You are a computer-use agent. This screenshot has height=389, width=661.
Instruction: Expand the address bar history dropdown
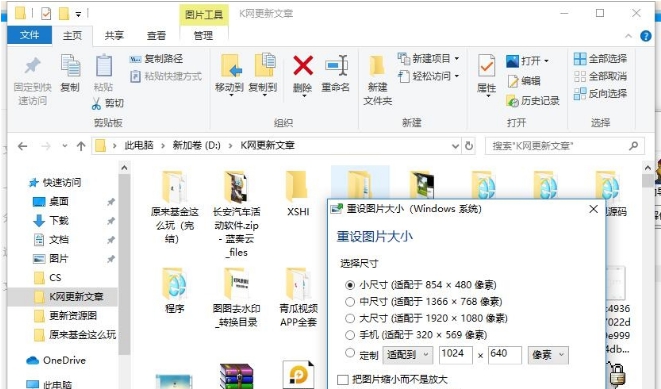tap(455, 146)
